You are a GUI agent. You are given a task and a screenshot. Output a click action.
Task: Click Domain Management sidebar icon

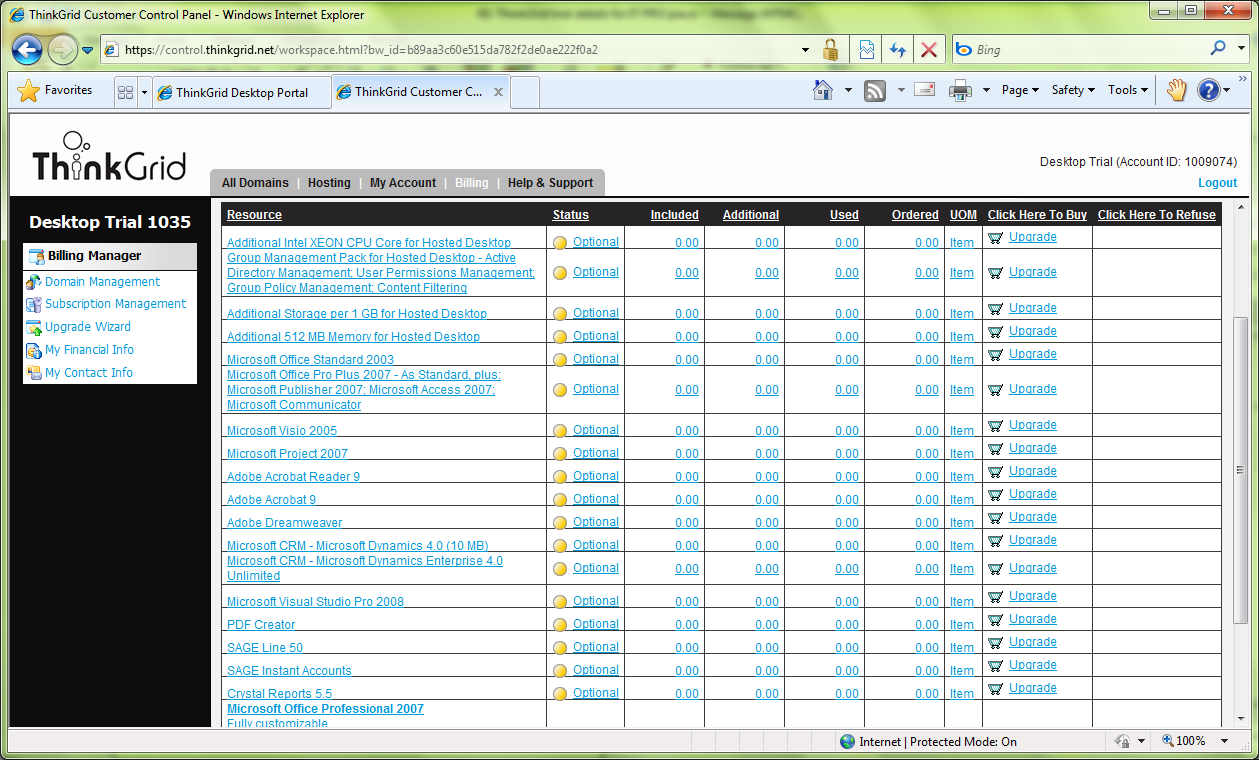tap(35, 283)
